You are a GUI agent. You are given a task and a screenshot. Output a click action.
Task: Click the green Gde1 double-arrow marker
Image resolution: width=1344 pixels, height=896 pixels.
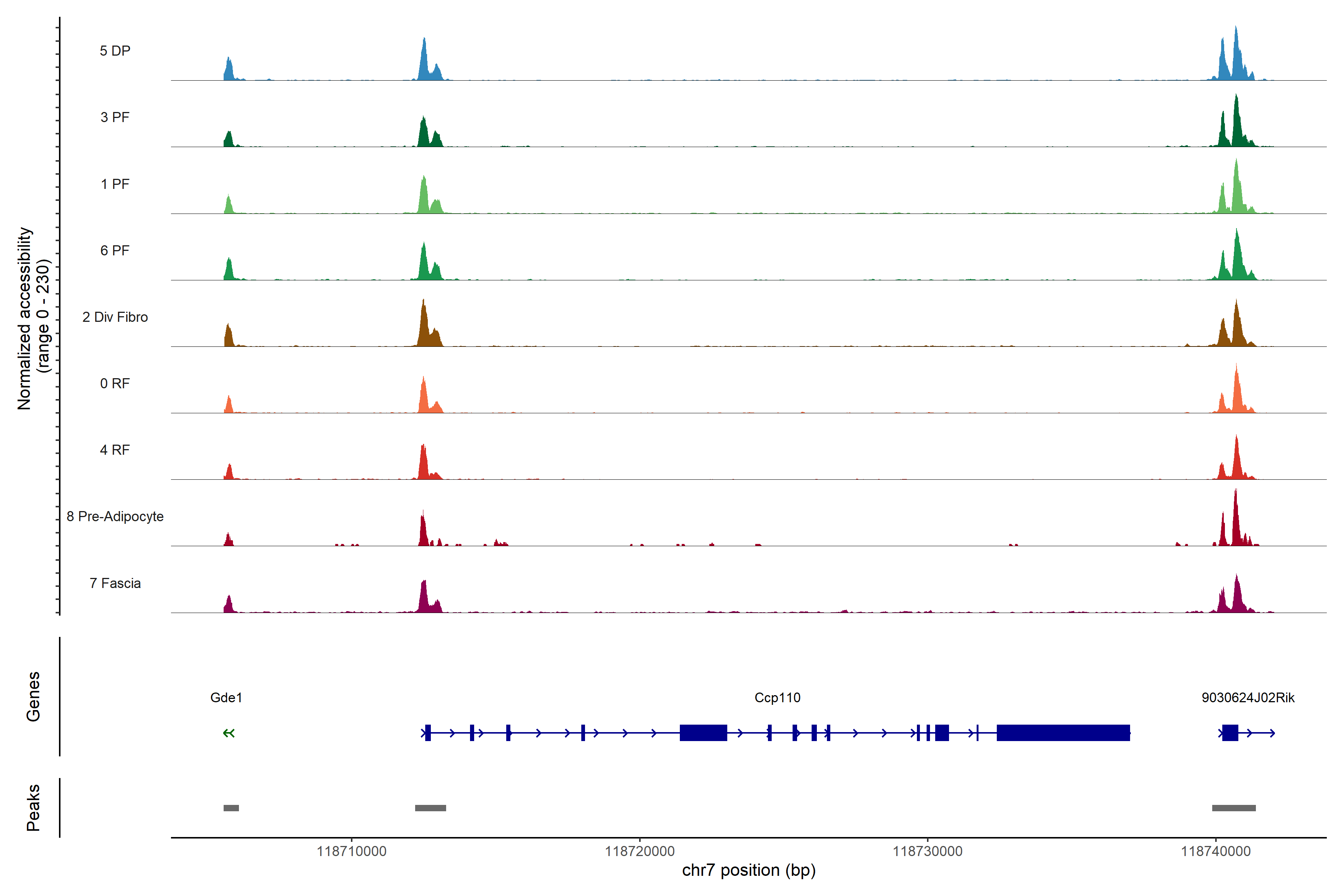[228, 733]
